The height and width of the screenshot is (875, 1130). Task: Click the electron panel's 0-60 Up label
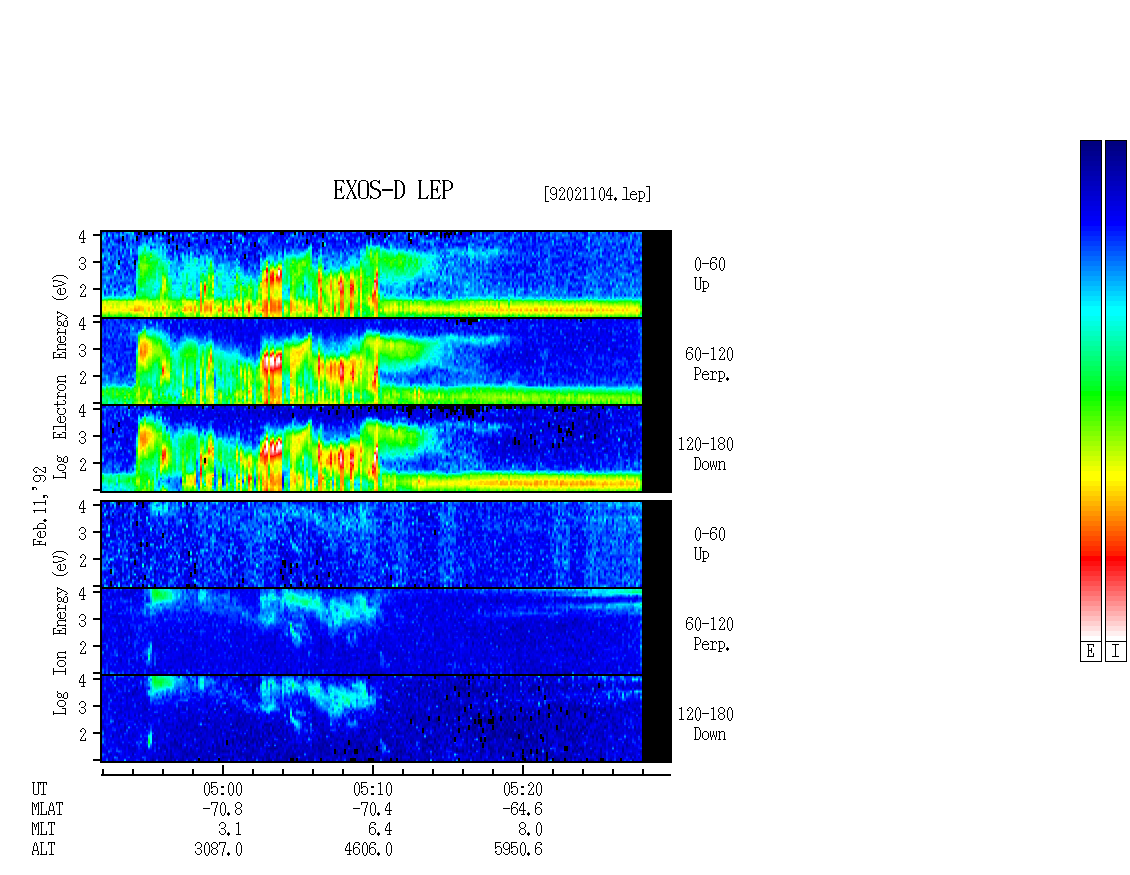[x=709, y=274]
